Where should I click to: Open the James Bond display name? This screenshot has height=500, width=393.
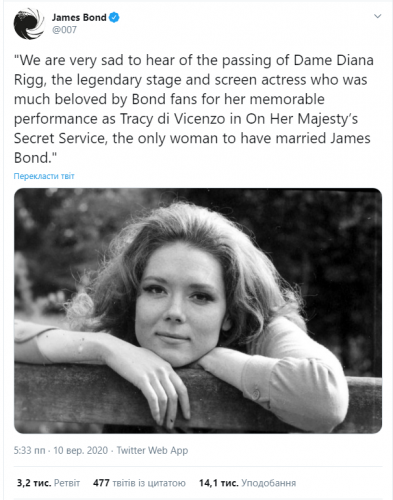pyautogui.click(x=79, y=17)
